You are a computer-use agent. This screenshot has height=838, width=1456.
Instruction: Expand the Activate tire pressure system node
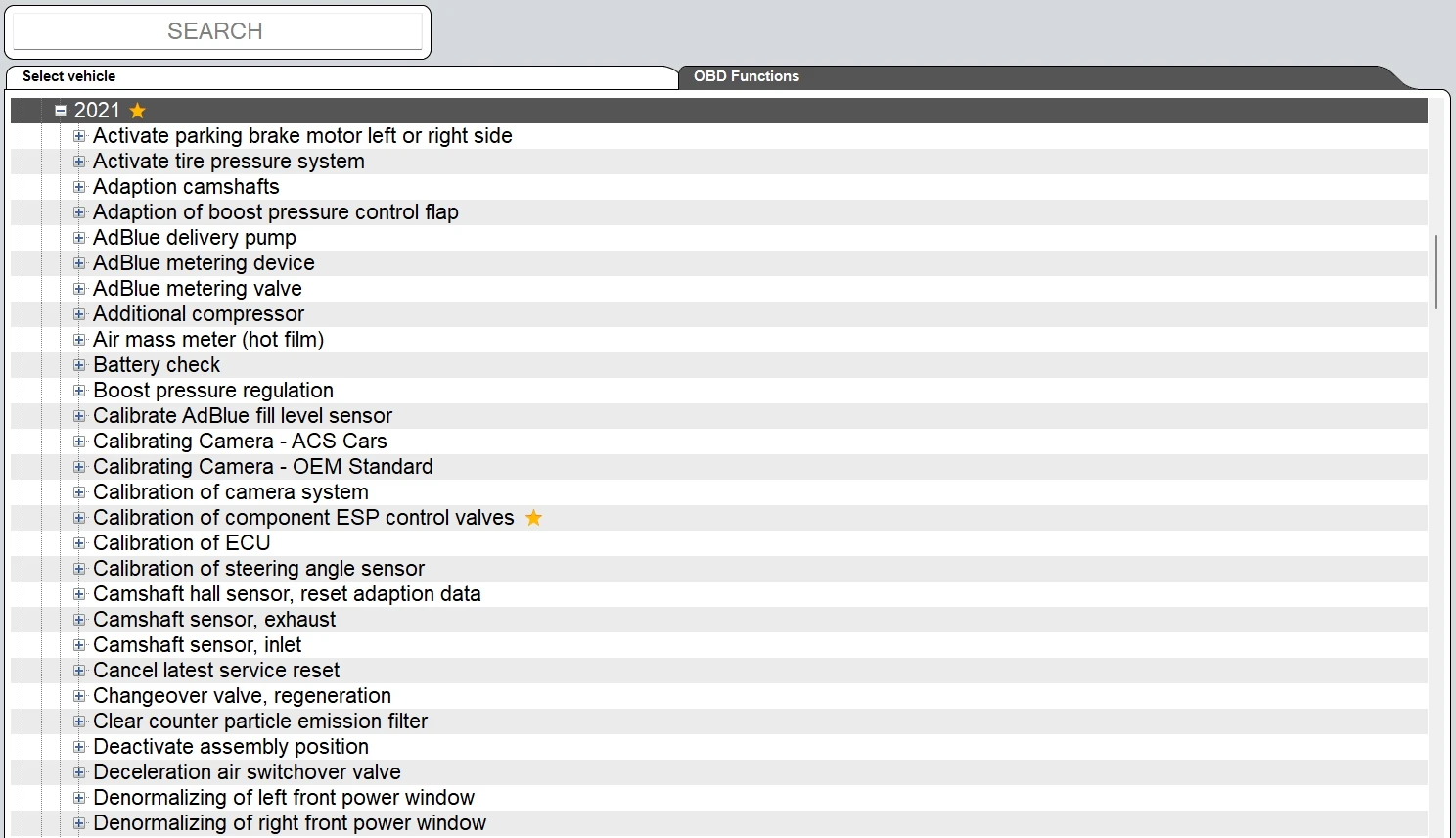click(79, 162)
